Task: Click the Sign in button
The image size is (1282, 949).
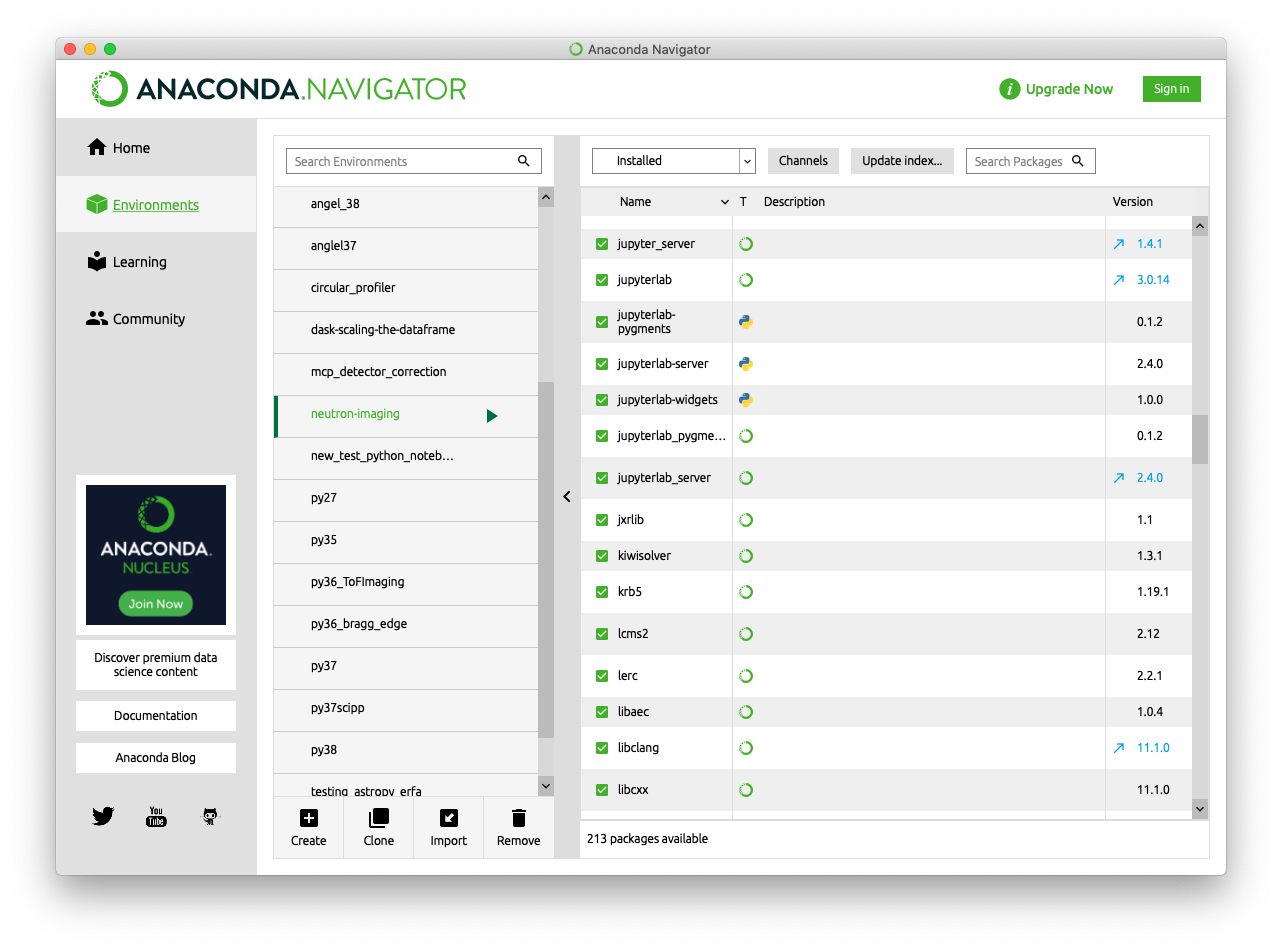Action: (x=1171, y=88)
